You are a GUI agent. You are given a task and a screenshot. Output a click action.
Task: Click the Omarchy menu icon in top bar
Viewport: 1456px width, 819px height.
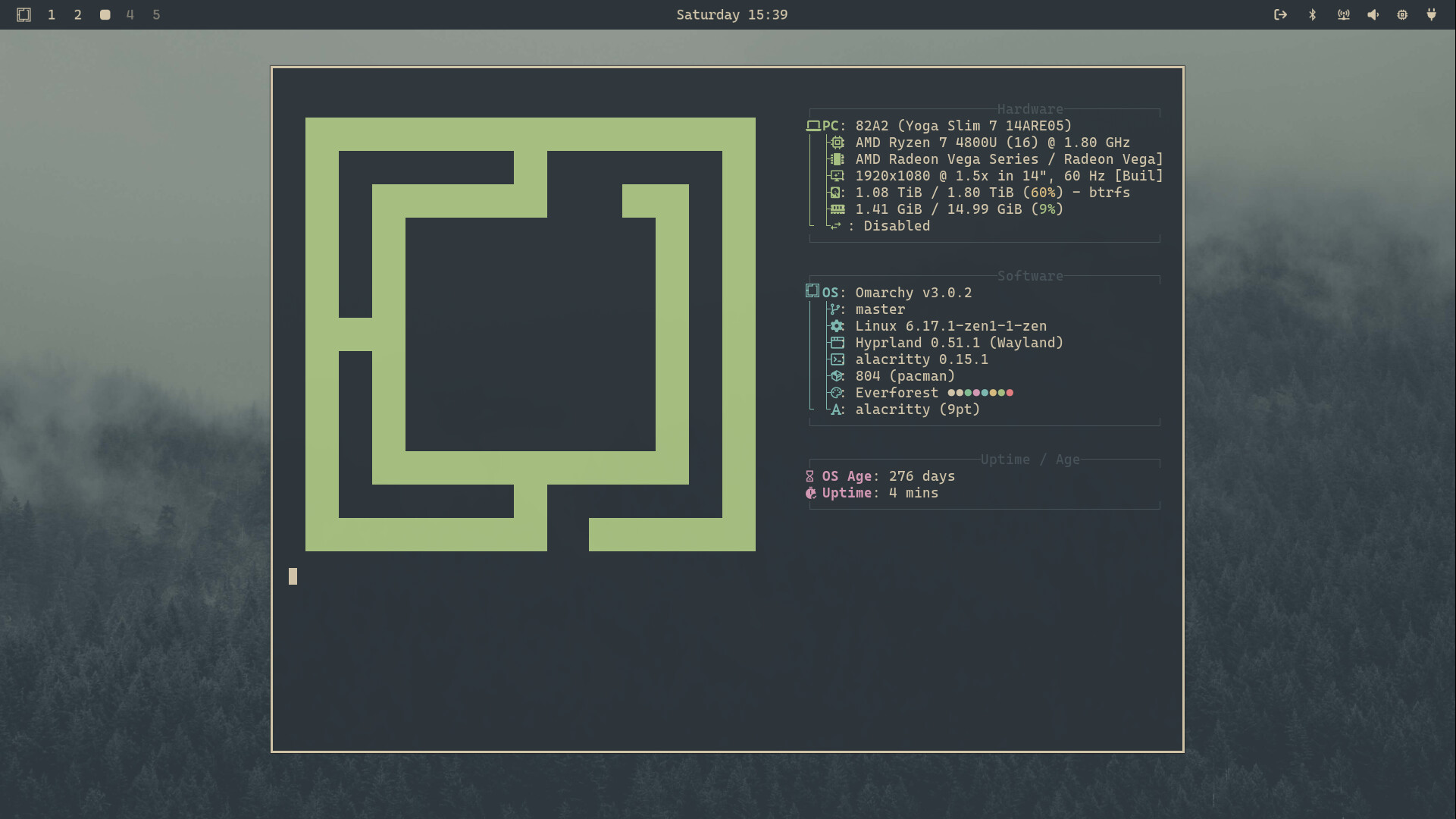click(23, 14)
